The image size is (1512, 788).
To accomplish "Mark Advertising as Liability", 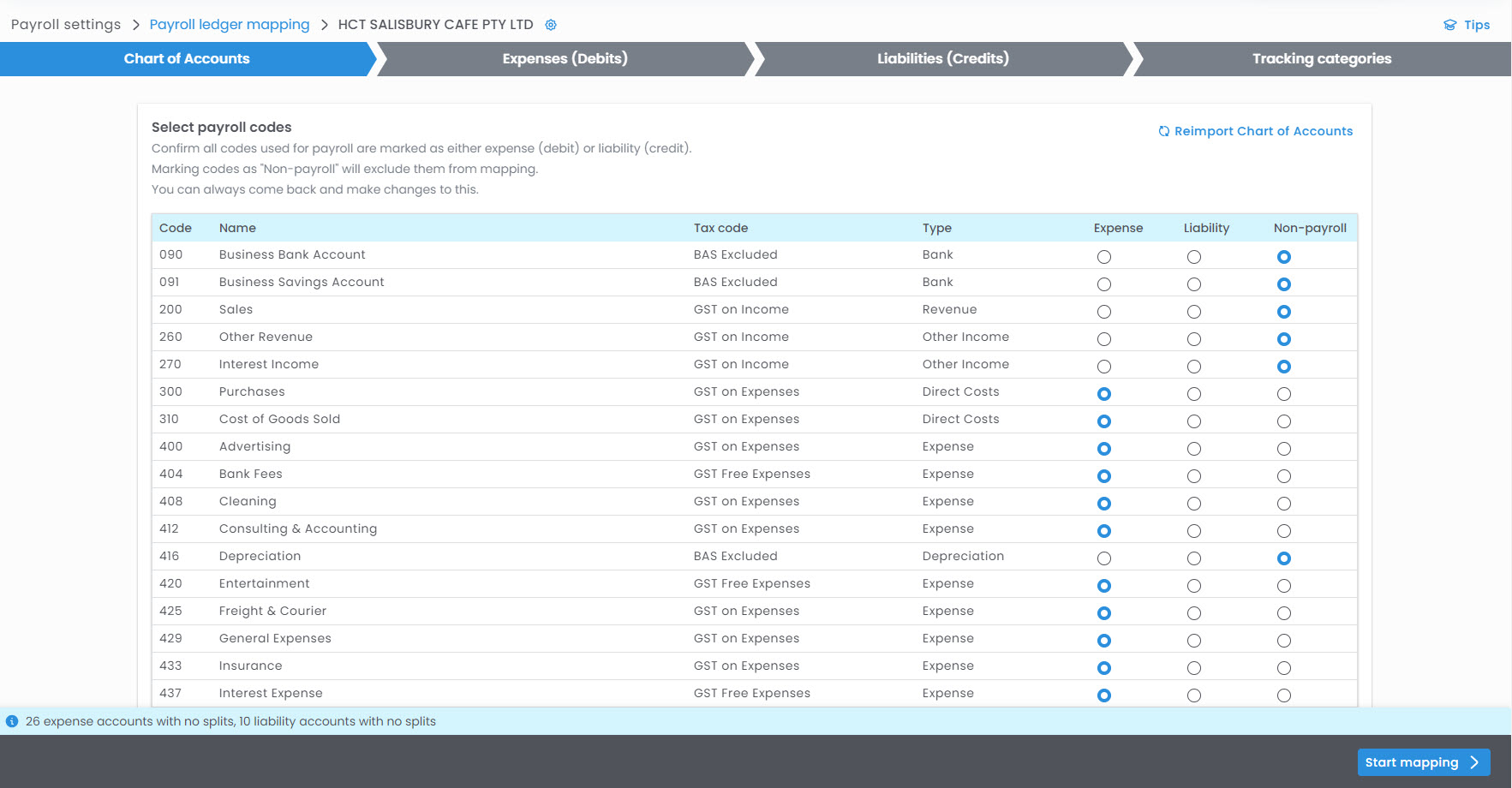I will click(x=1194, y=449).
